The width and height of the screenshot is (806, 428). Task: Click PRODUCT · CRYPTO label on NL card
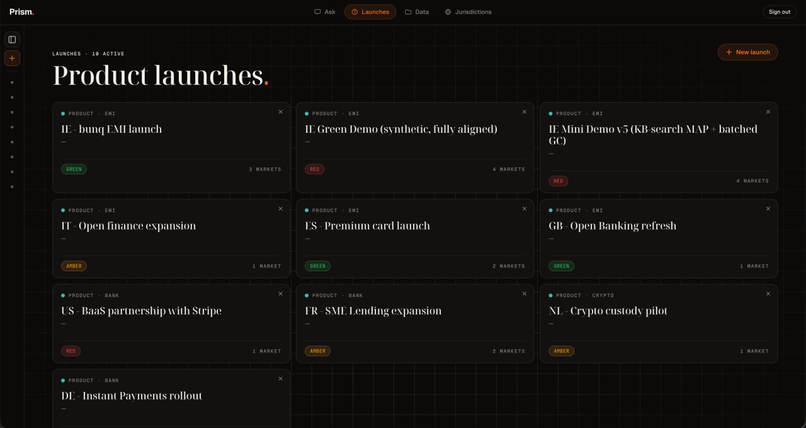[x=585, y=295]
